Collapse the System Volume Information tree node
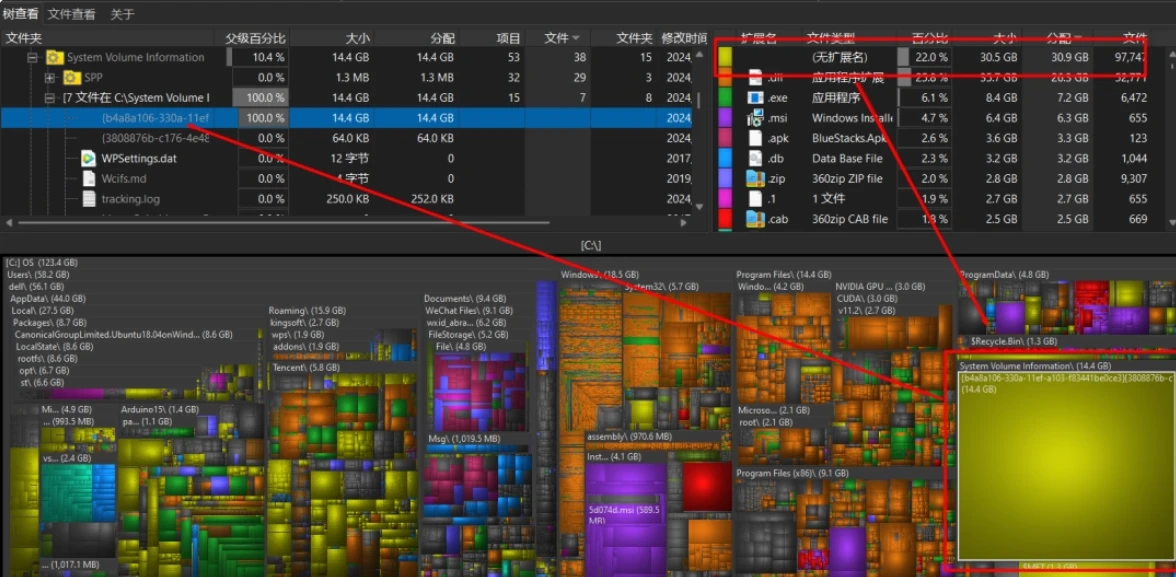1176x577 pixels. point(33,58)
